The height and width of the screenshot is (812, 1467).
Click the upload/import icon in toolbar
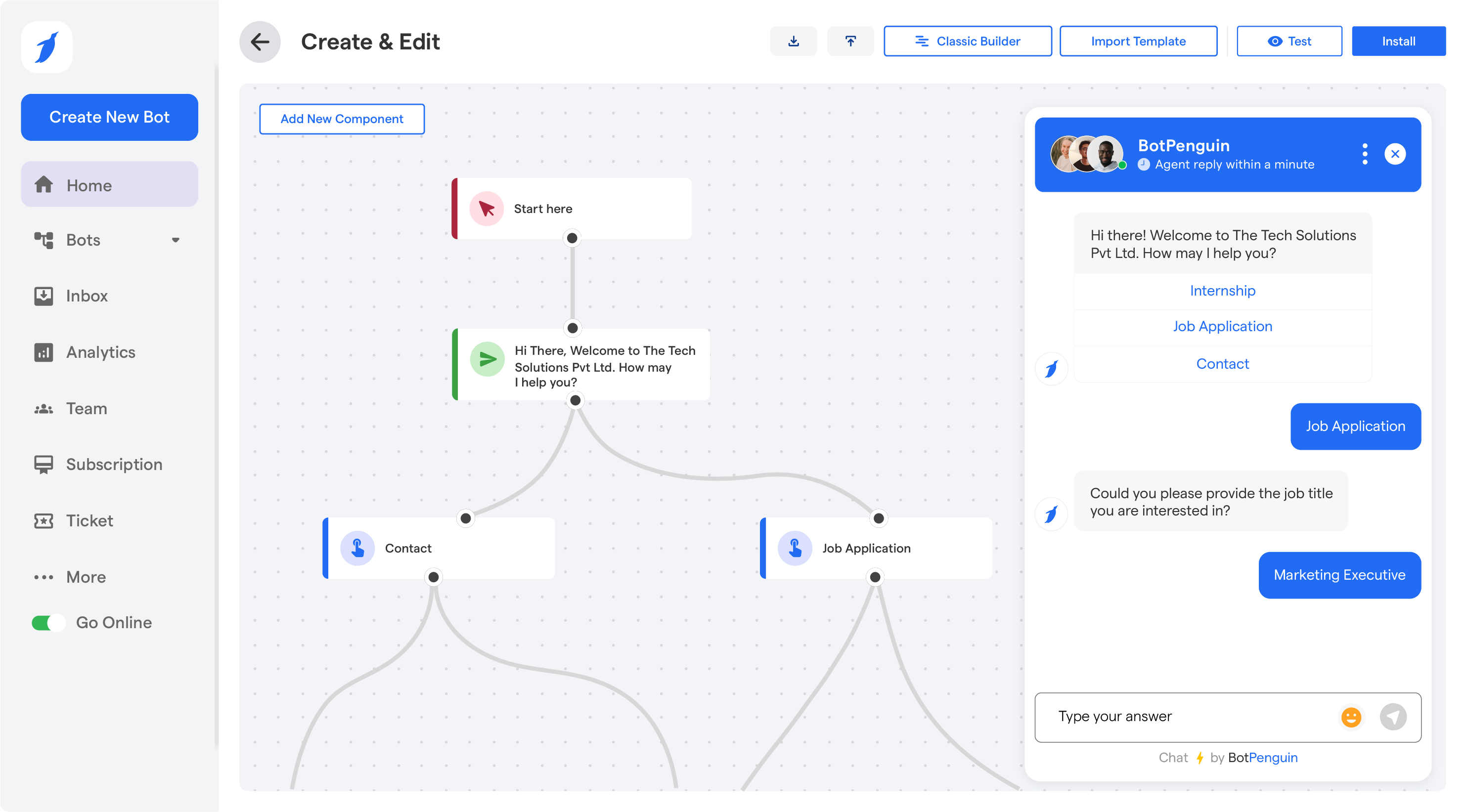pos(850,41)
